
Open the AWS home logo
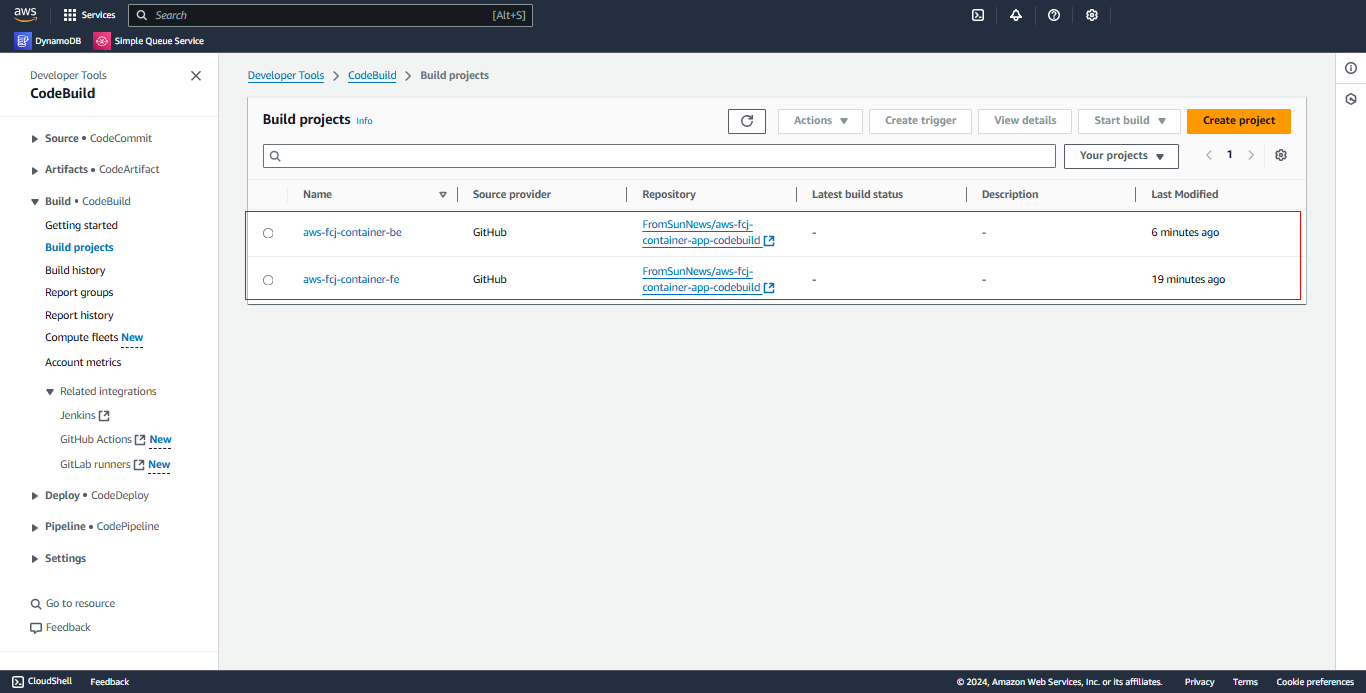25,14
